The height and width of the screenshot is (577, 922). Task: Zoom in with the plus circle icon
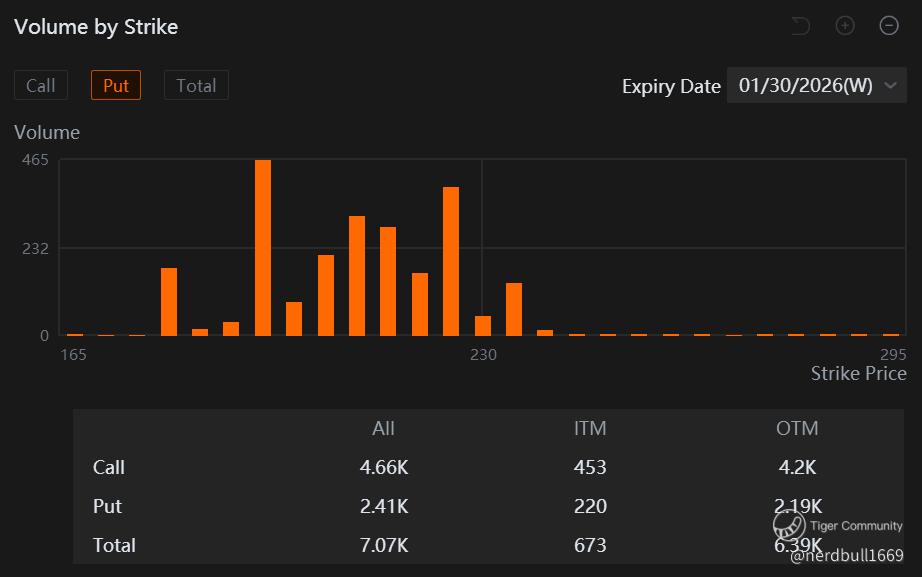point(845,25)
